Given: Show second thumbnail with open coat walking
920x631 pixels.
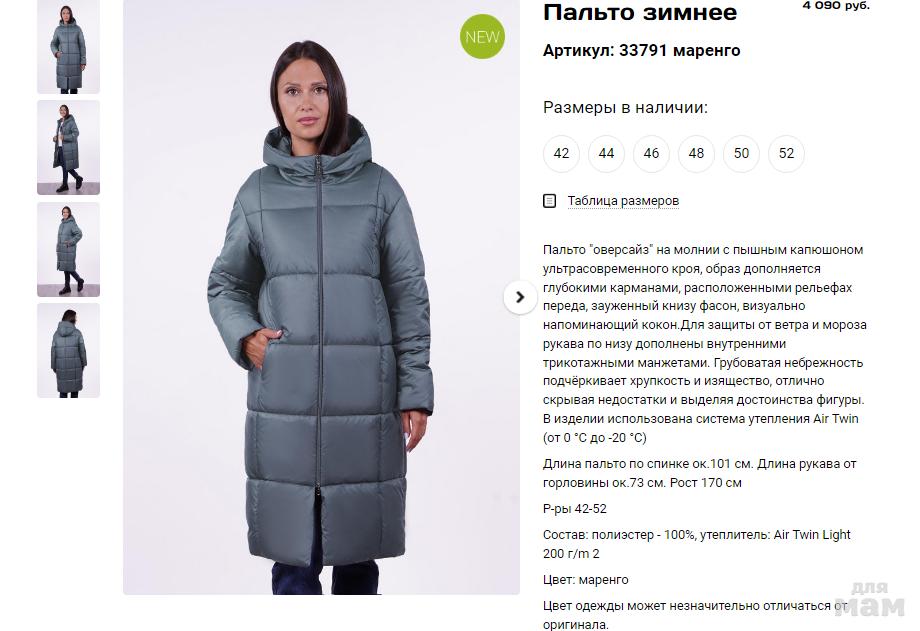Looking at the screenshot, I should click(x=69, y=147).
